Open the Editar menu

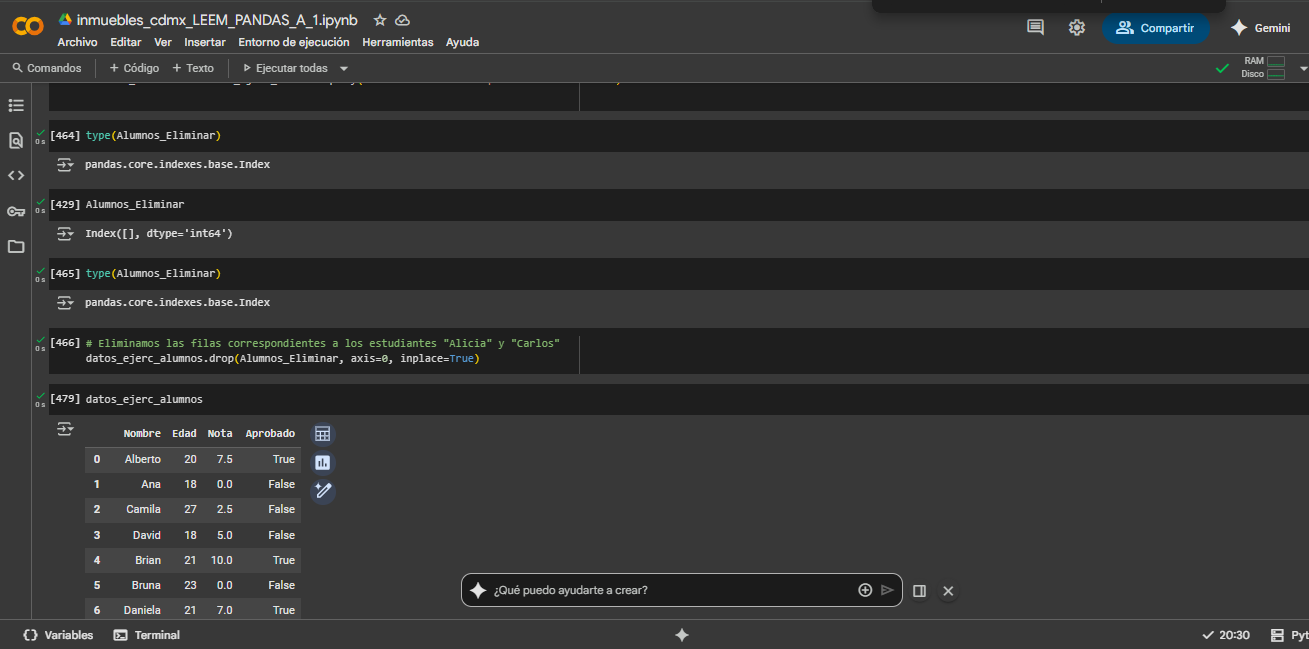click(x=126, y=42)
